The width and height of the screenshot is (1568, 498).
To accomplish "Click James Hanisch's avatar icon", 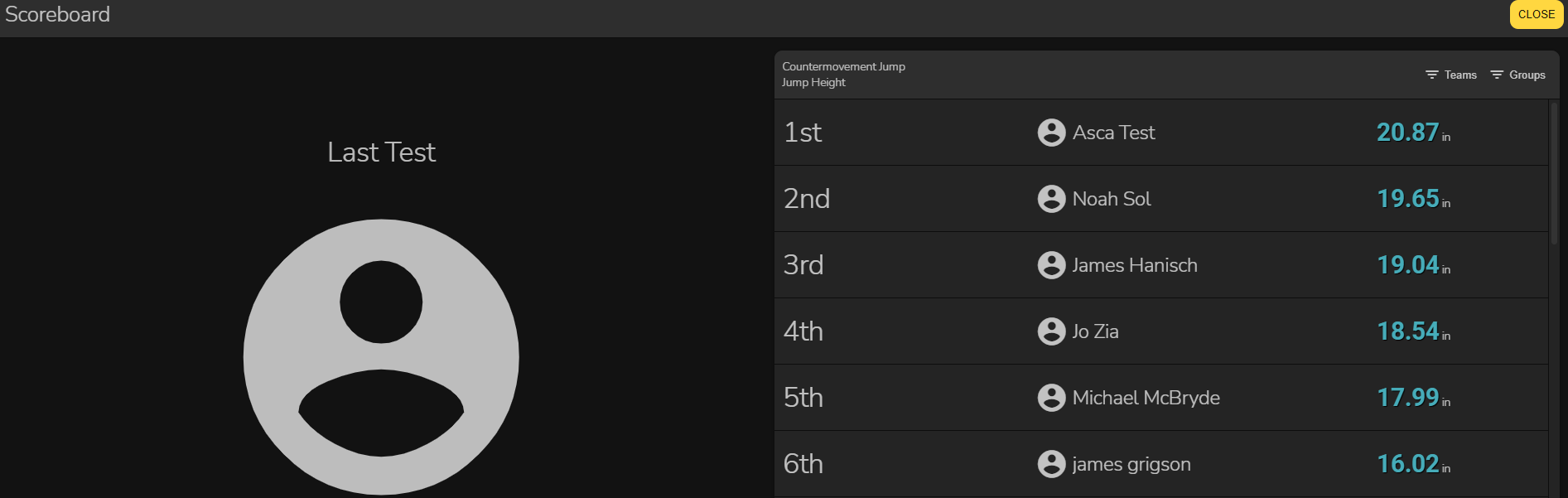I will [1051, 265].
